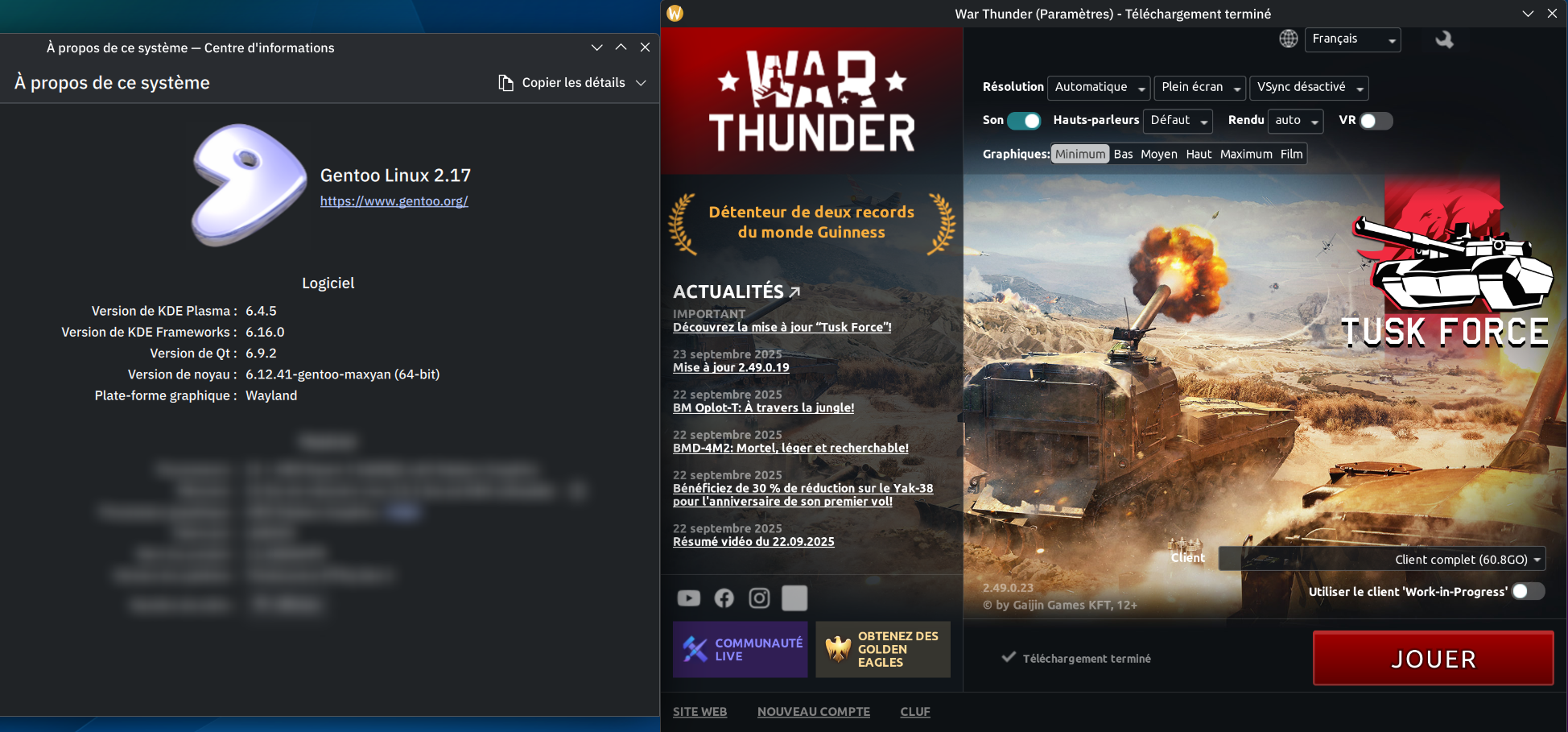Click Qt version value 6.9.2
This screenshot has width=1568, height=732.
click(261, 354)
